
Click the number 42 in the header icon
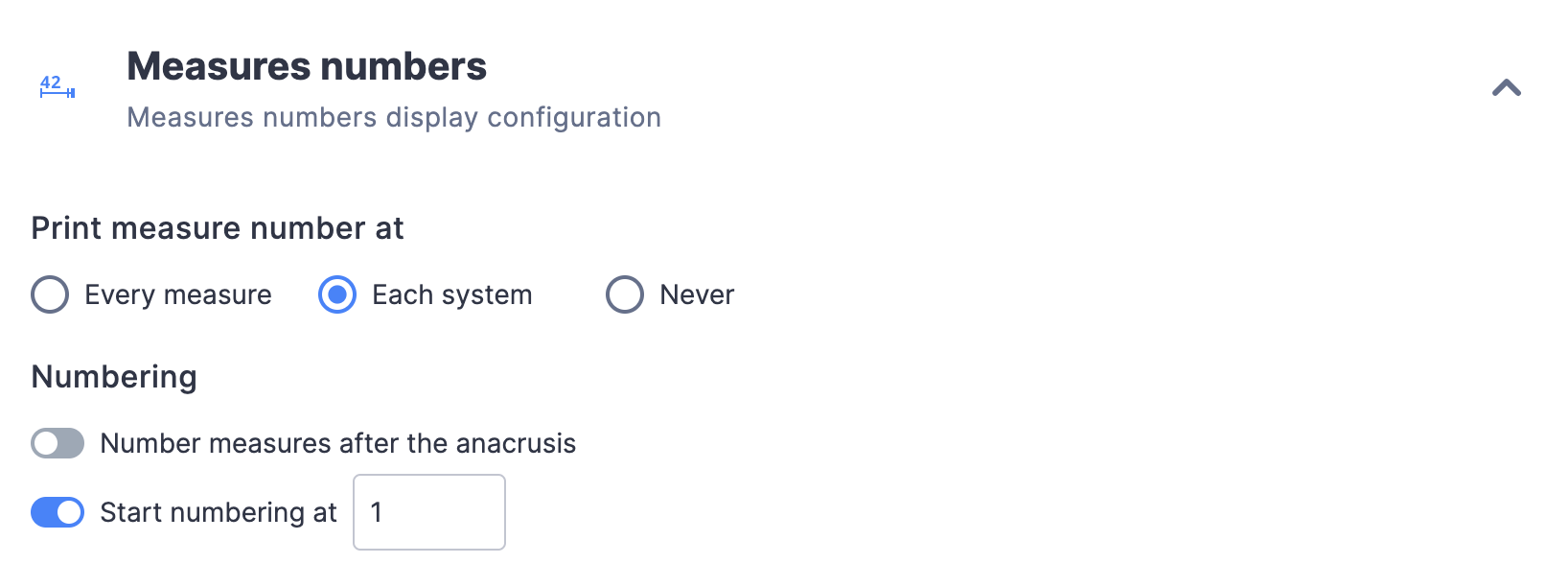tap(51, 82)
